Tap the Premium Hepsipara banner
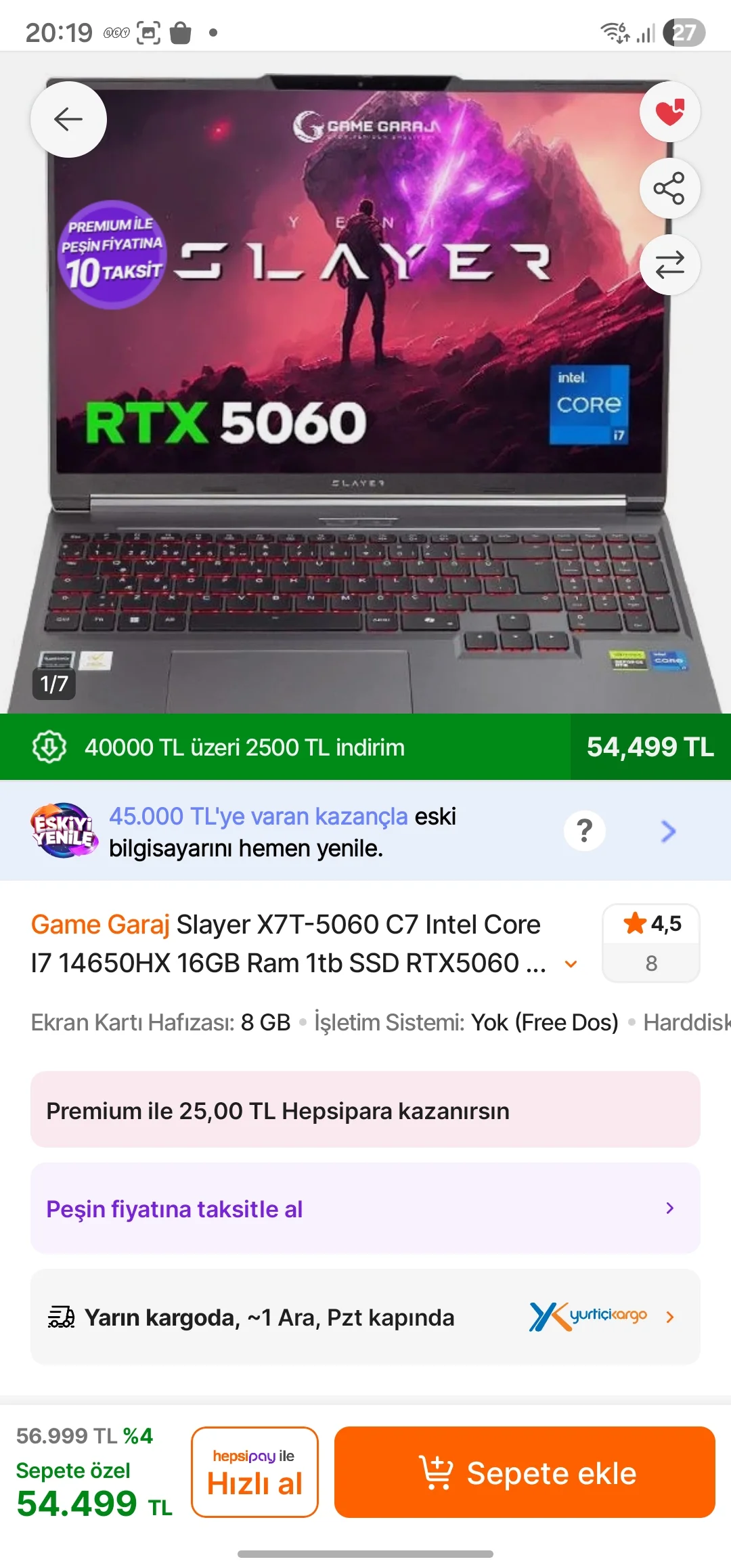This screenshot has height=1568, width=731. point(365,1109)
